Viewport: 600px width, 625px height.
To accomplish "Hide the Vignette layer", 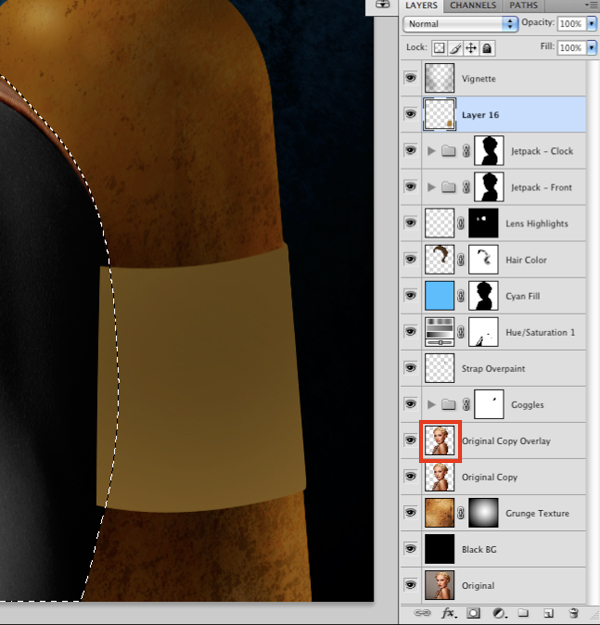I will click(410, 78).
